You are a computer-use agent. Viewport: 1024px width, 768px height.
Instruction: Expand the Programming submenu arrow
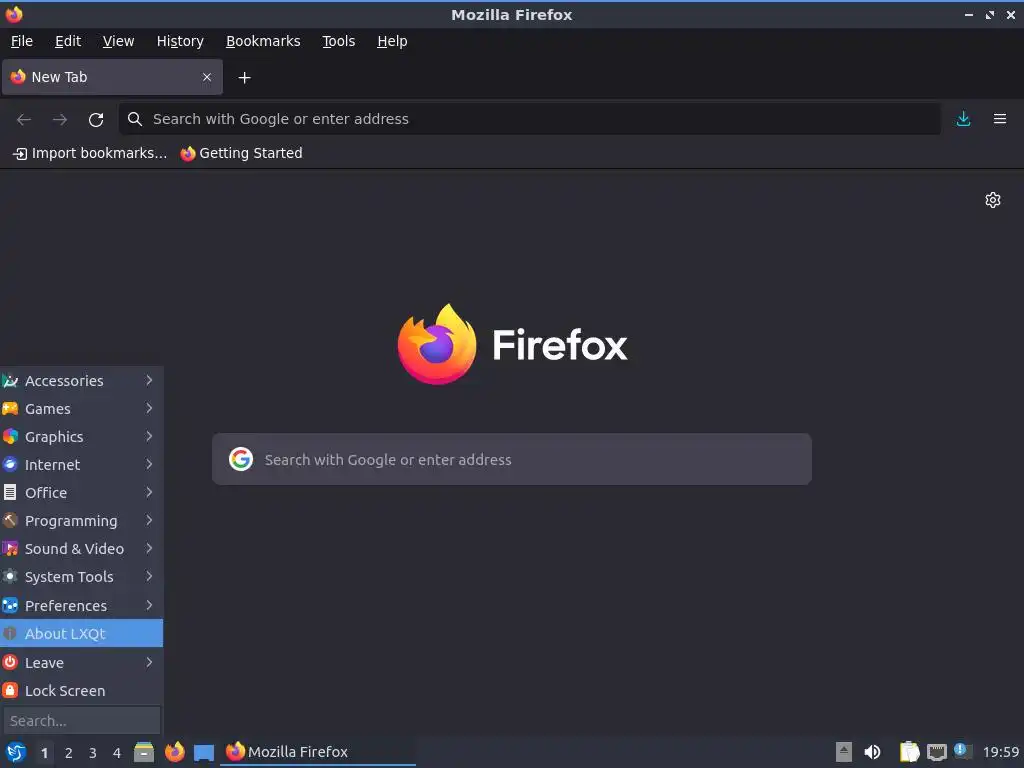(x=150, y=520)
